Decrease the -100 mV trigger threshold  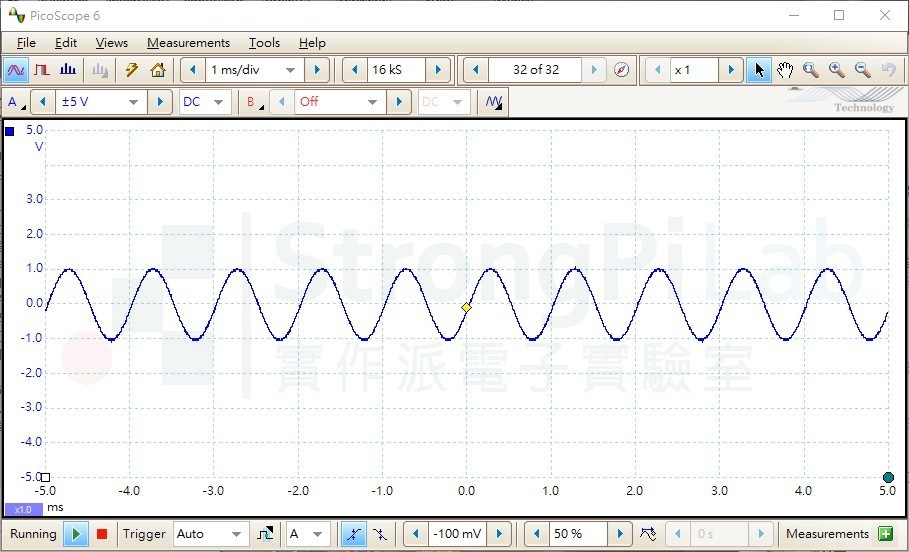(416, 534)
